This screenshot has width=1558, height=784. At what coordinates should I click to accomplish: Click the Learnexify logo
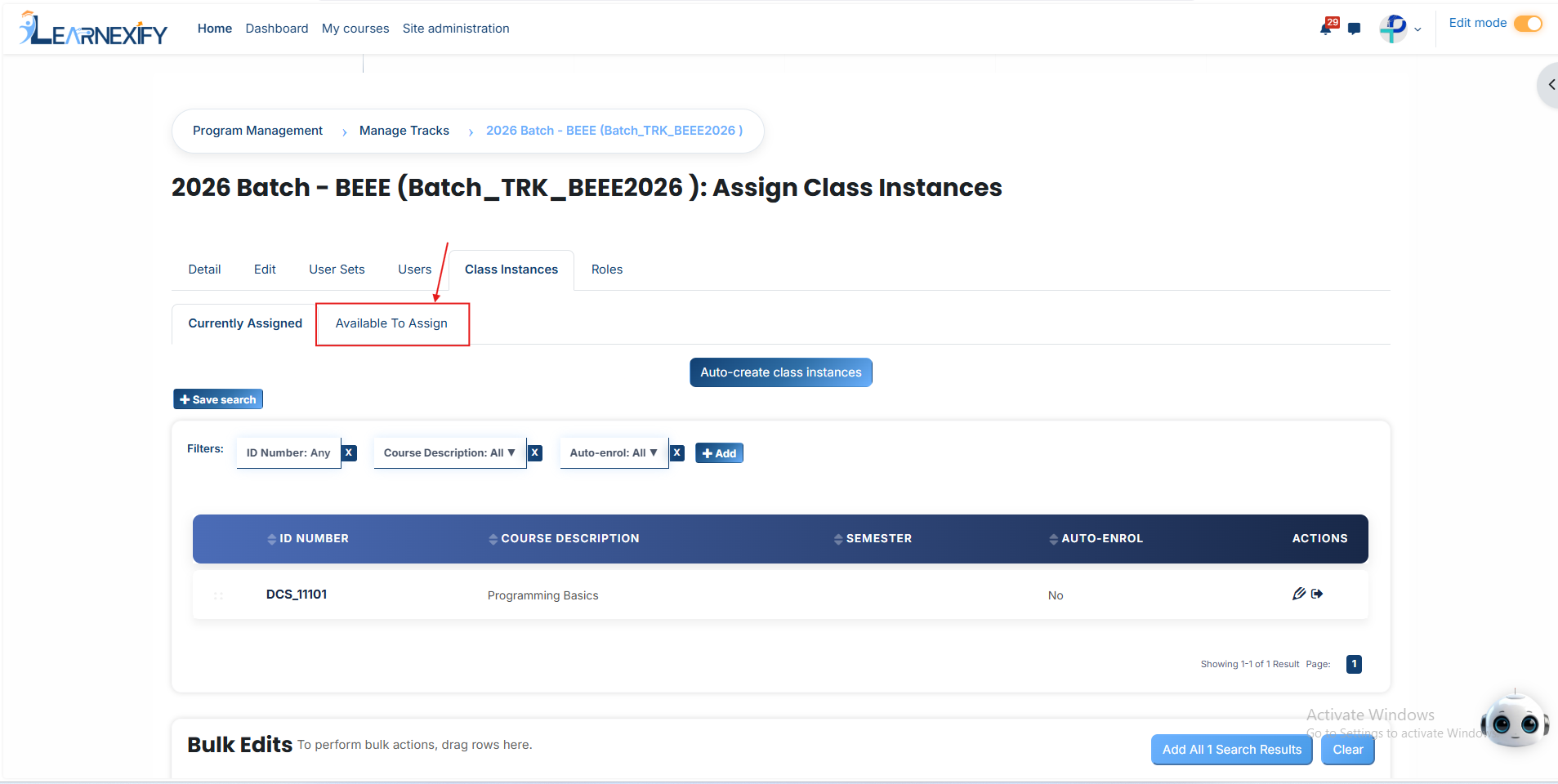[x=94, y=29]
